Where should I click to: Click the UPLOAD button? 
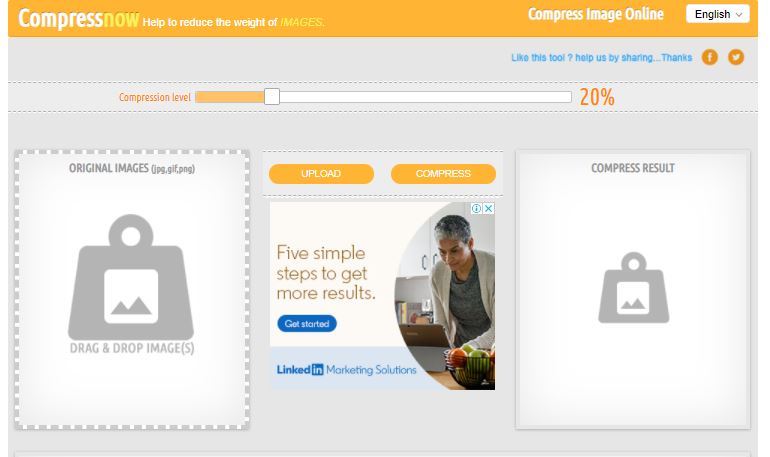[x=321, y=174]
